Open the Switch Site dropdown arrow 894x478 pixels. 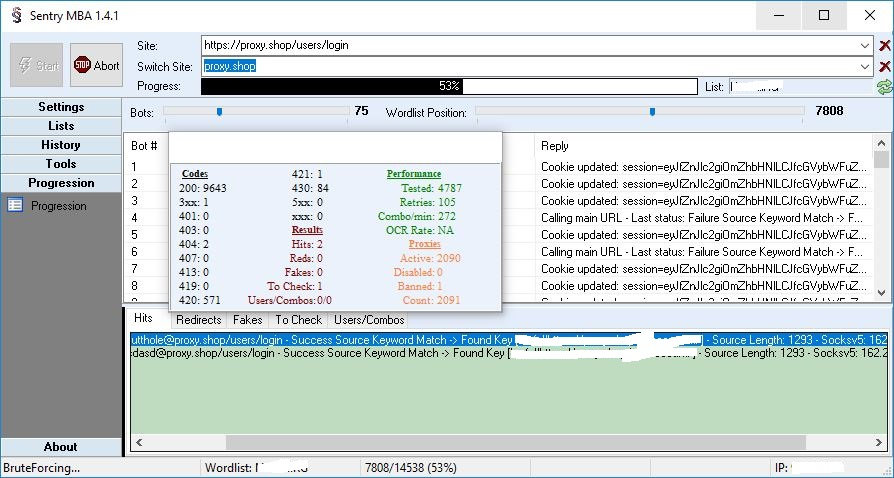(864, 67)
